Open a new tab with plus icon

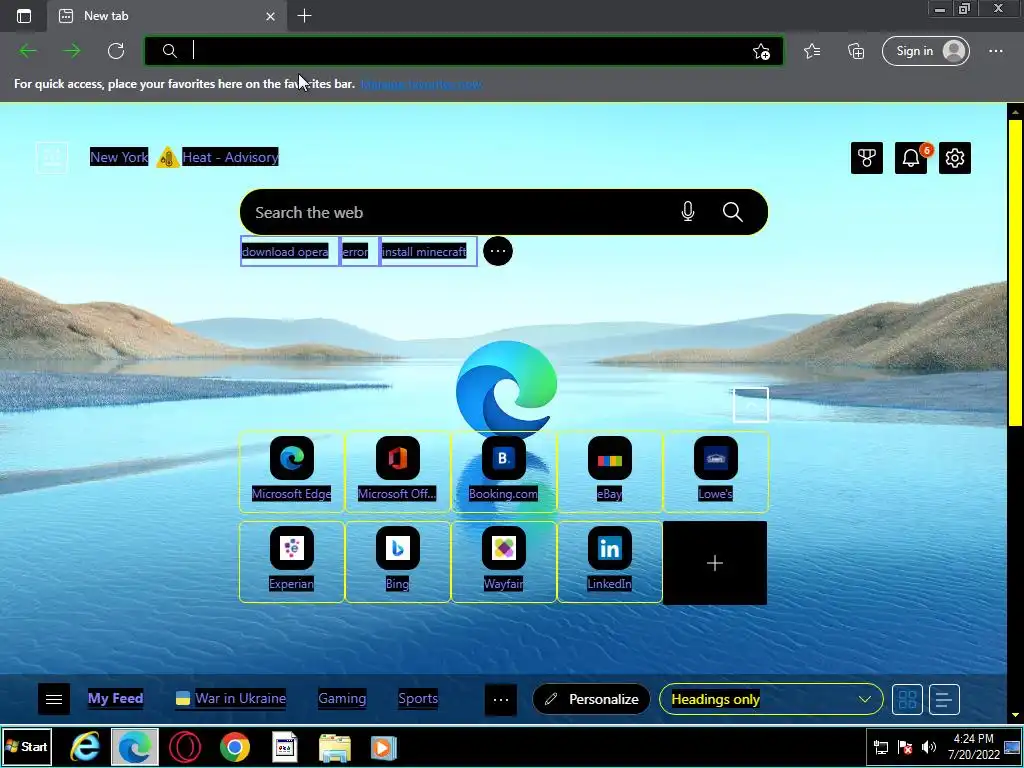tap(304, 16)
